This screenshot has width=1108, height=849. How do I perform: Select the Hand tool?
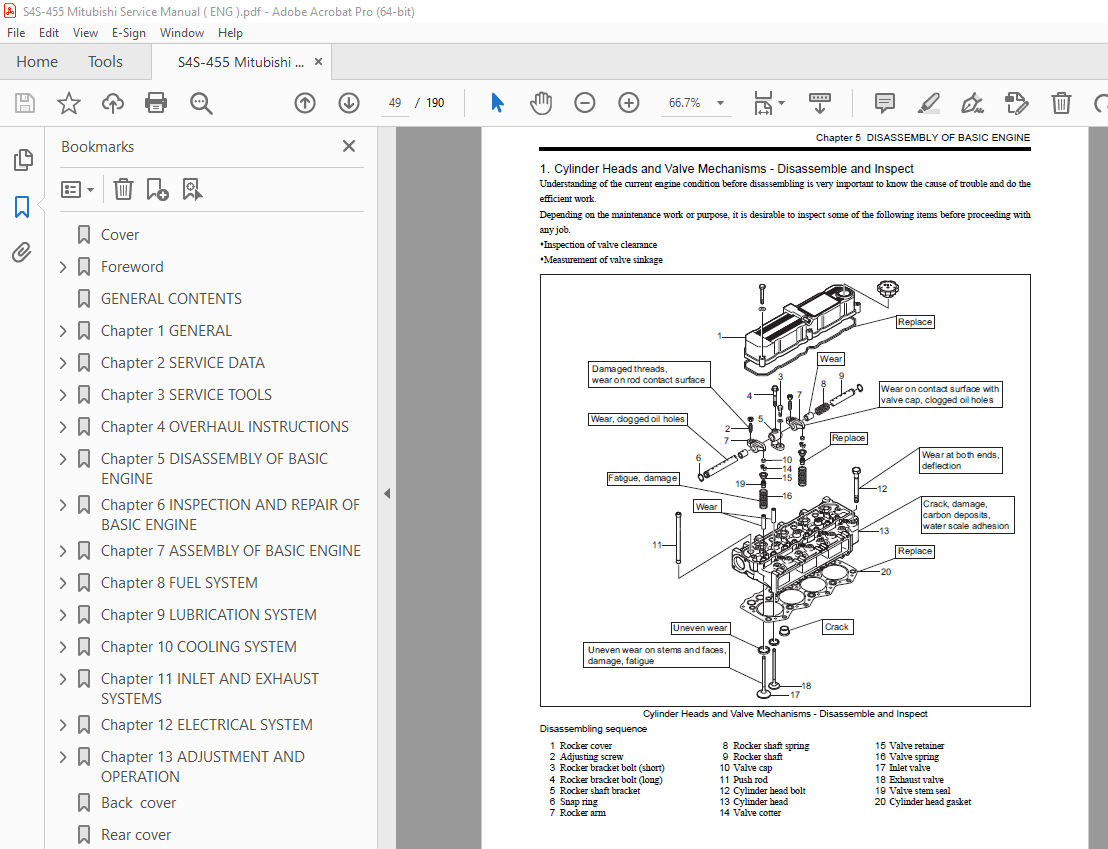pos(541,103)
